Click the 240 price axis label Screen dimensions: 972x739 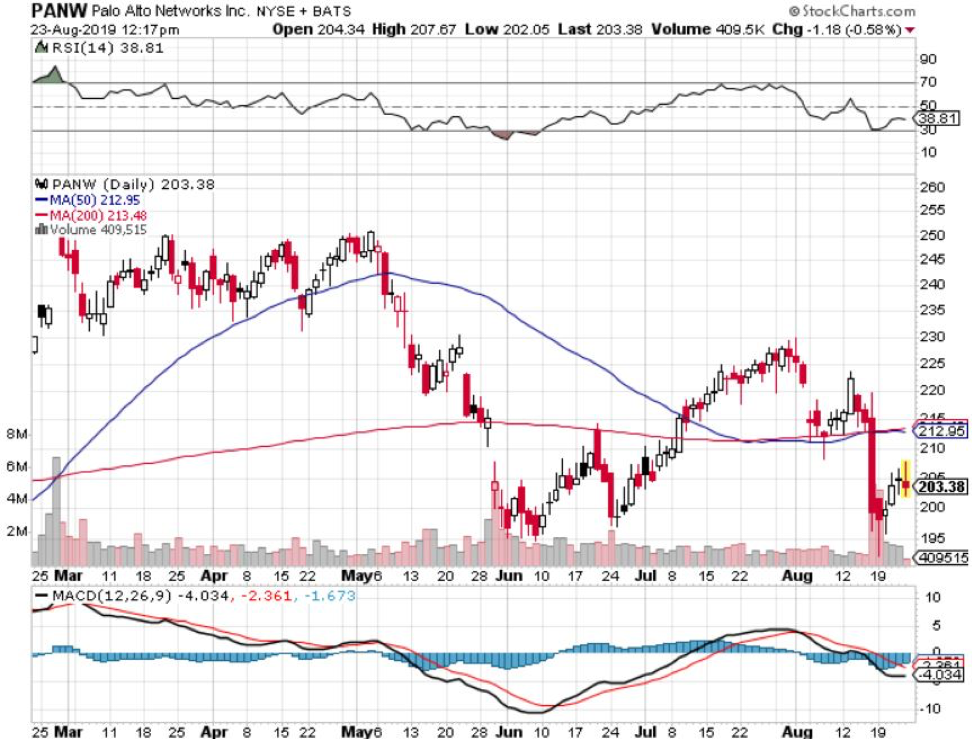932,285
